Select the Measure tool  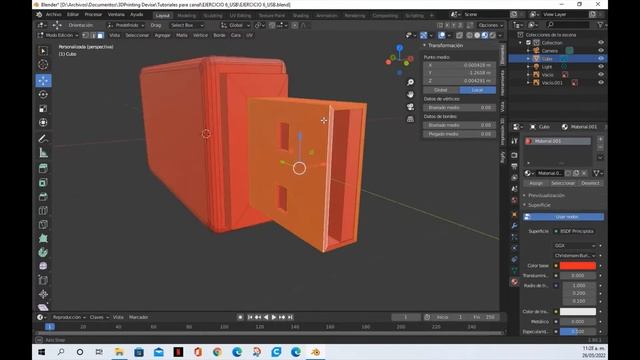point(43,153)
